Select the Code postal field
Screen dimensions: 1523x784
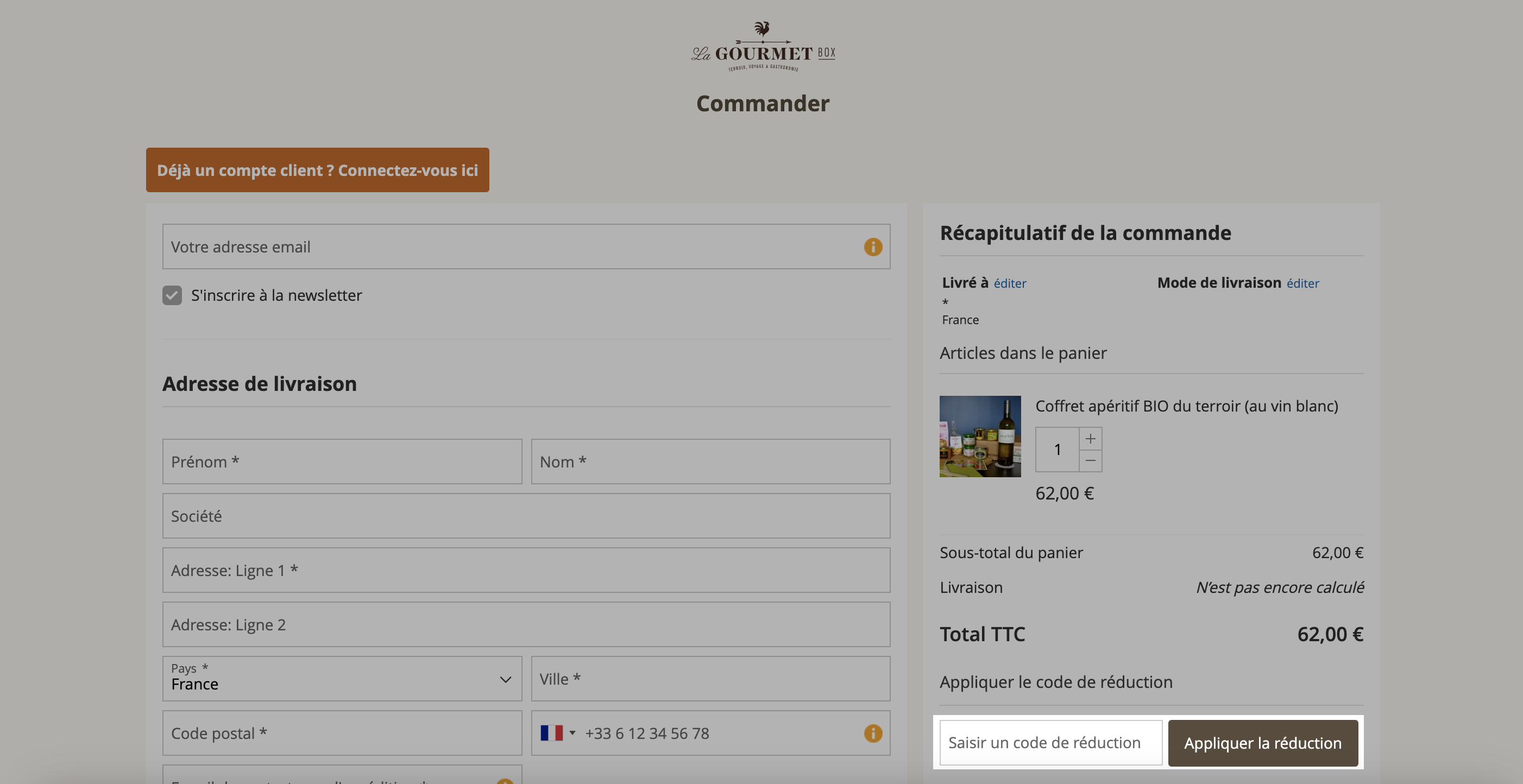[342, 733]
